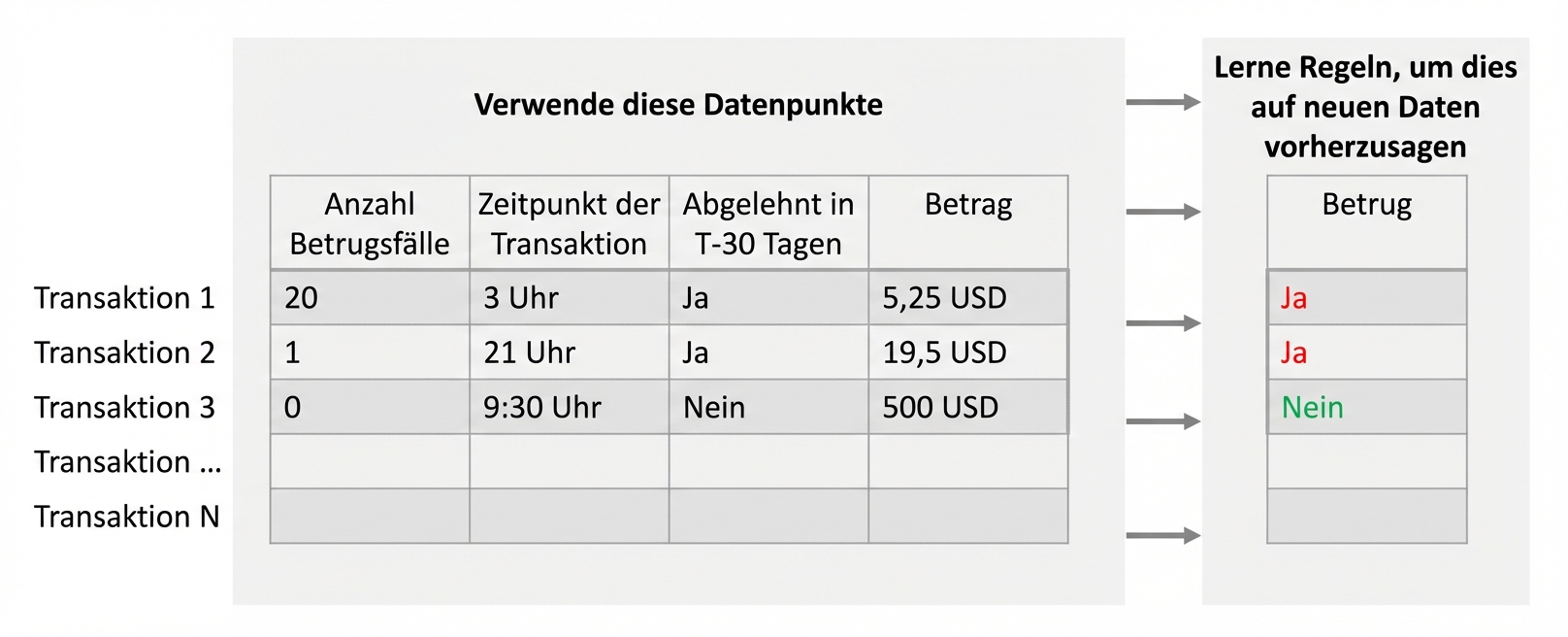The width and height of the screenshot is (1568, 637).
Task: Click the "Abgelehnt in T-30 Tagen" header
Action: (x=768, y=223)
